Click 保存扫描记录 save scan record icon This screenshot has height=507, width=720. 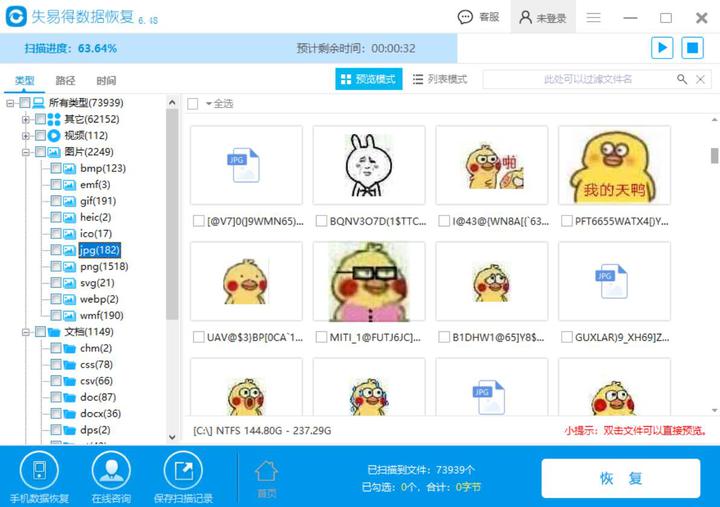point(183,470)
